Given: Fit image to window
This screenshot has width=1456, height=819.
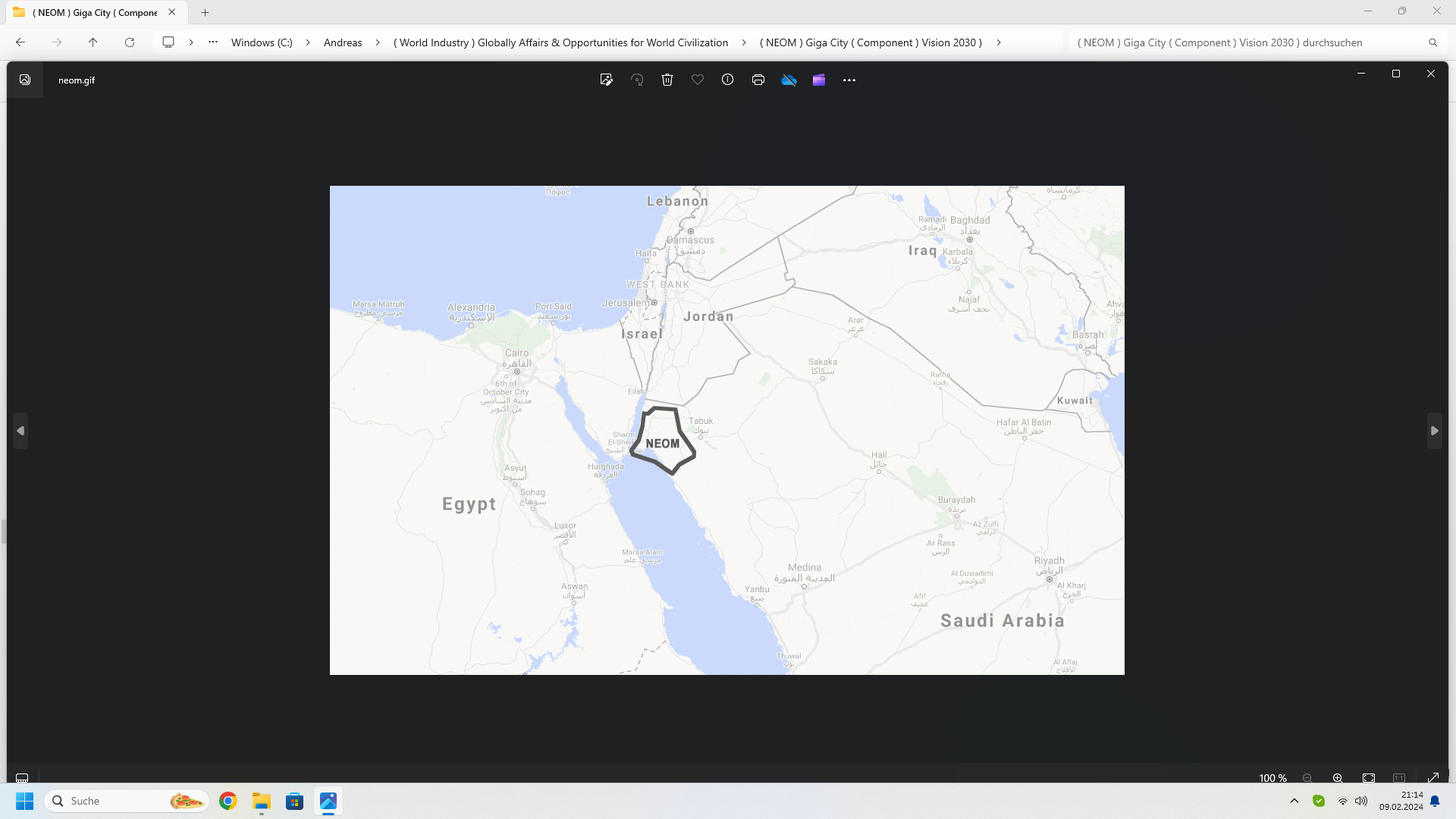Looking at the screenshot, I should point(1369,778).
